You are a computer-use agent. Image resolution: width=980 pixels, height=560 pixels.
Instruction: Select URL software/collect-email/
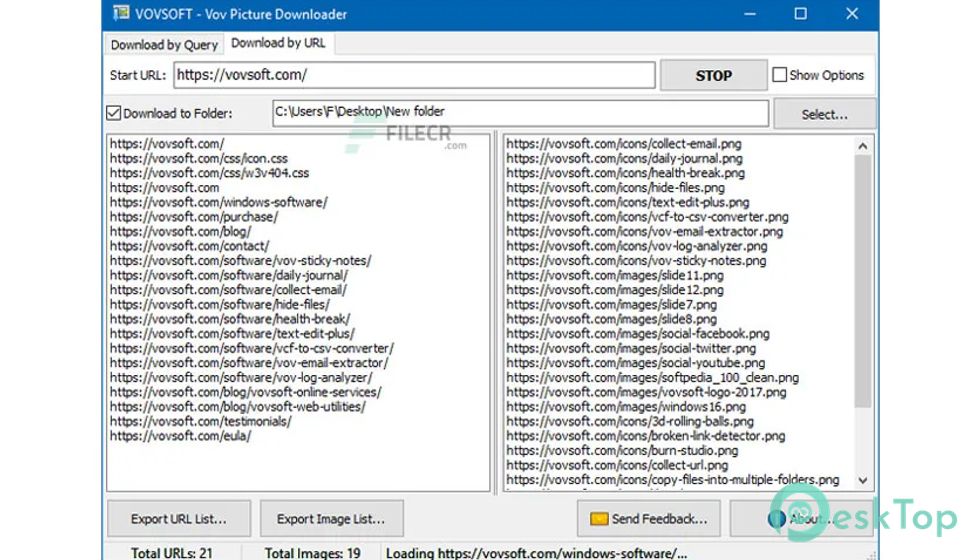pos(228,290)
